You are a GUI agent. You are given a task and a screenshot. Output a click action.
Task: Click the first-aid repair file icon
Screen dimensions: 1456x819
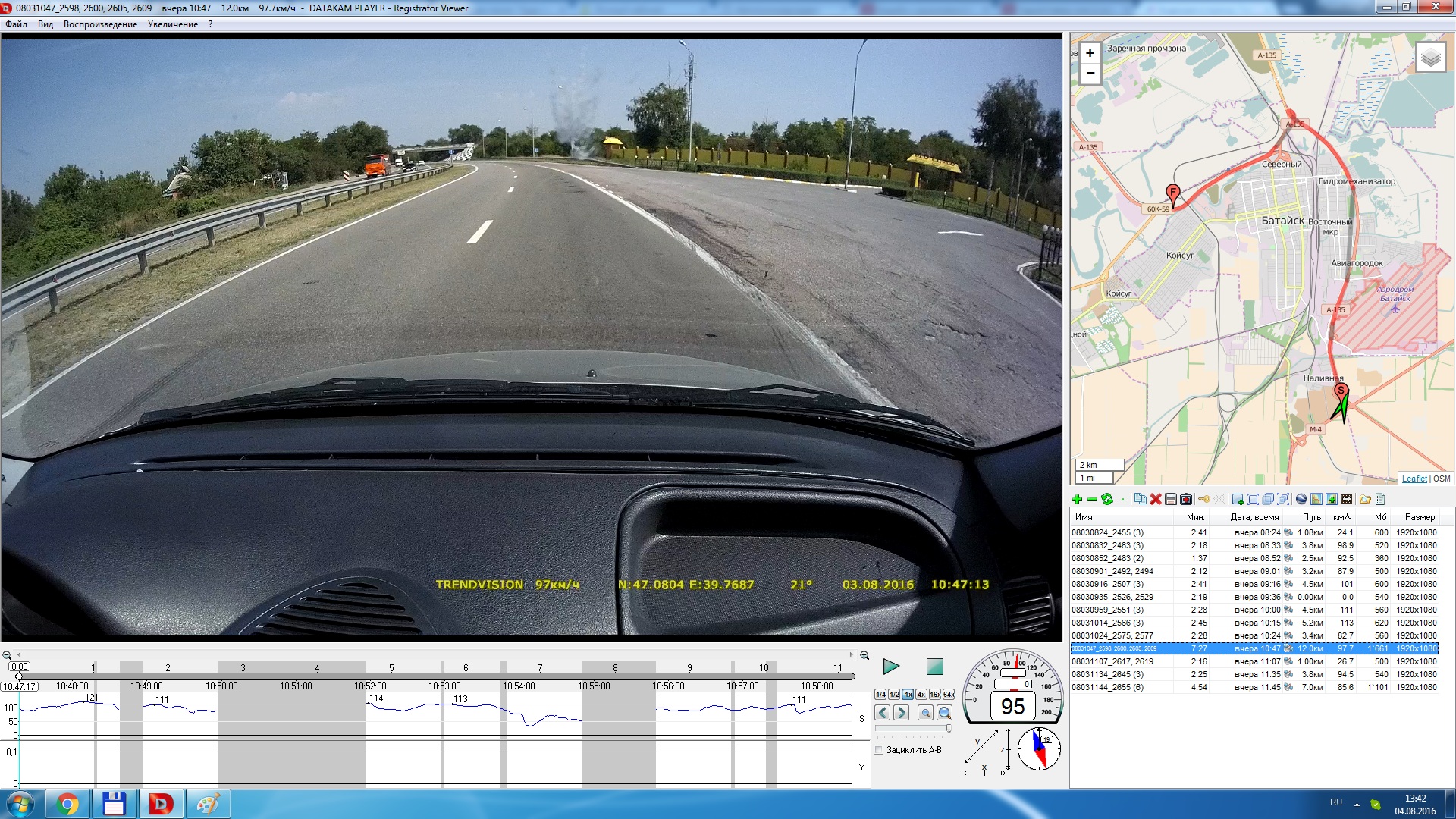tap(1186, 499)
